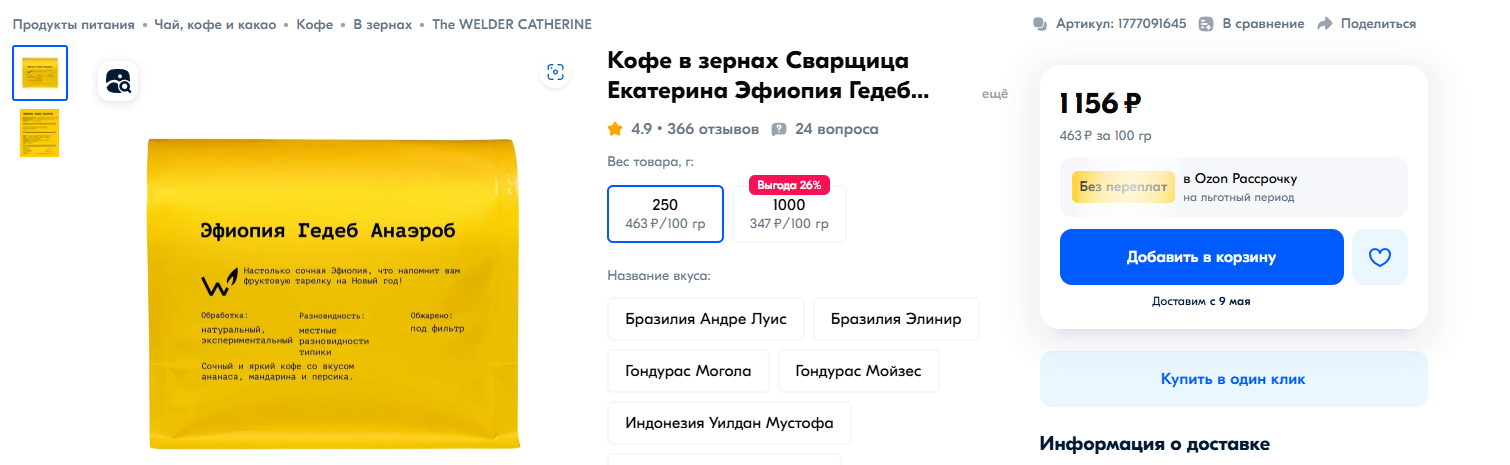Open the Кофе breadcrumb category
Viewport: 1510px width, 465px height.
click(315, 24)
